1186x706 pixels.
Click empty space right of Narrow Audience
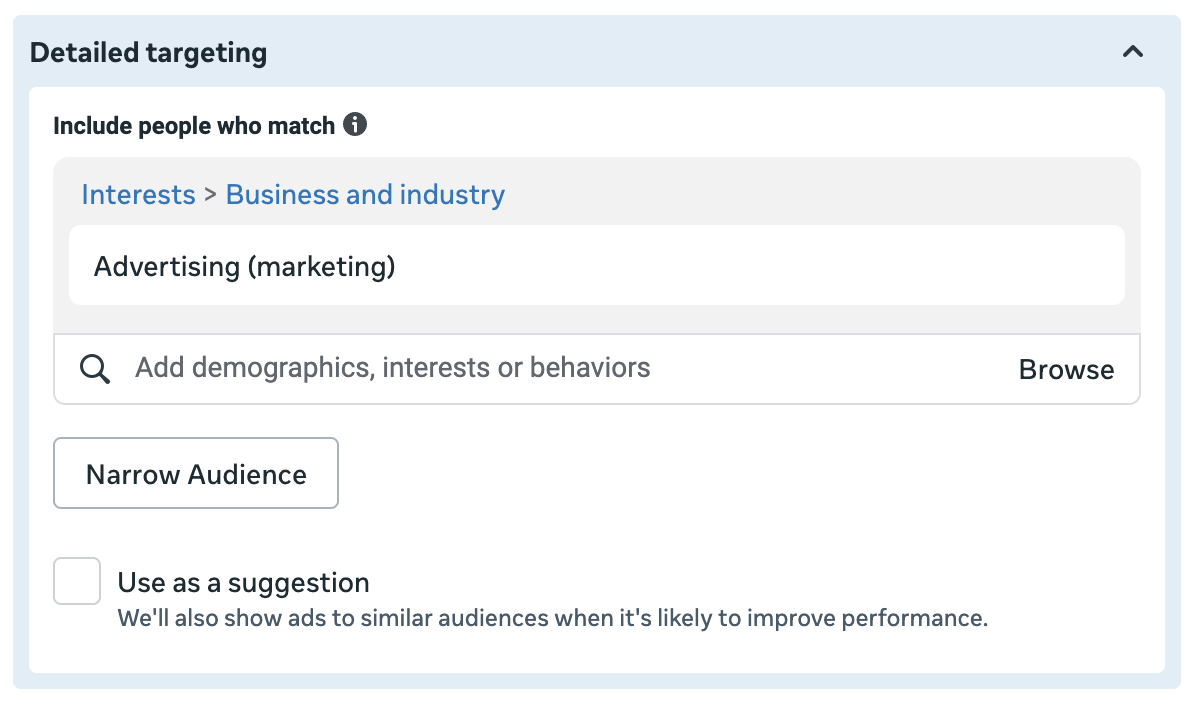click(700, 473)
